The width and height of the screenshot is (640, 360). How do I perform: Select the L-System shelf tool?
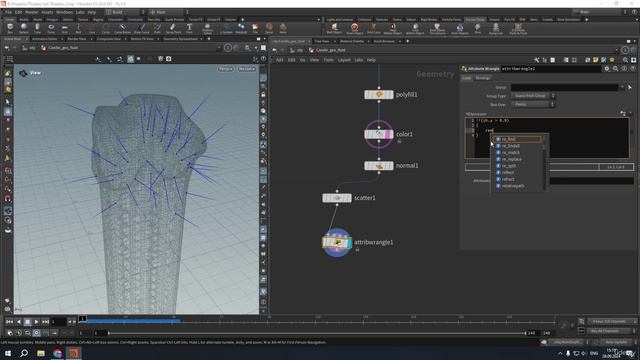click(226, 28)
